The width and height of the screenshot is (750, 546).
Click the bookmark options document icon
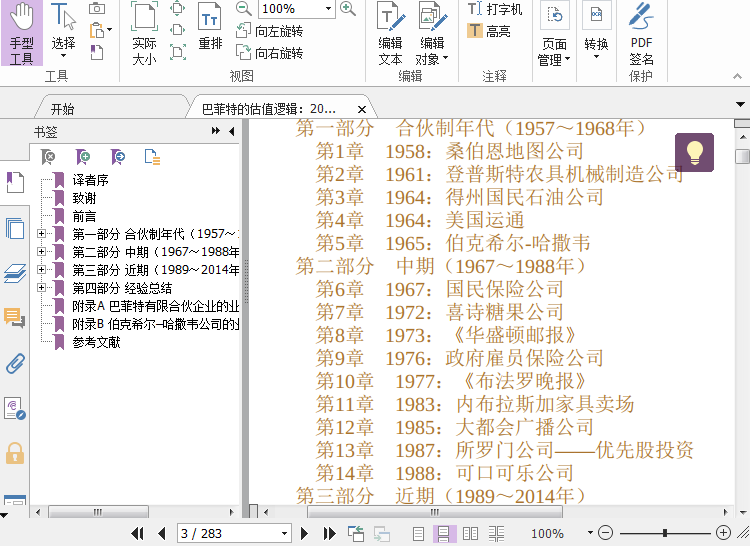(x=152, y=156)
